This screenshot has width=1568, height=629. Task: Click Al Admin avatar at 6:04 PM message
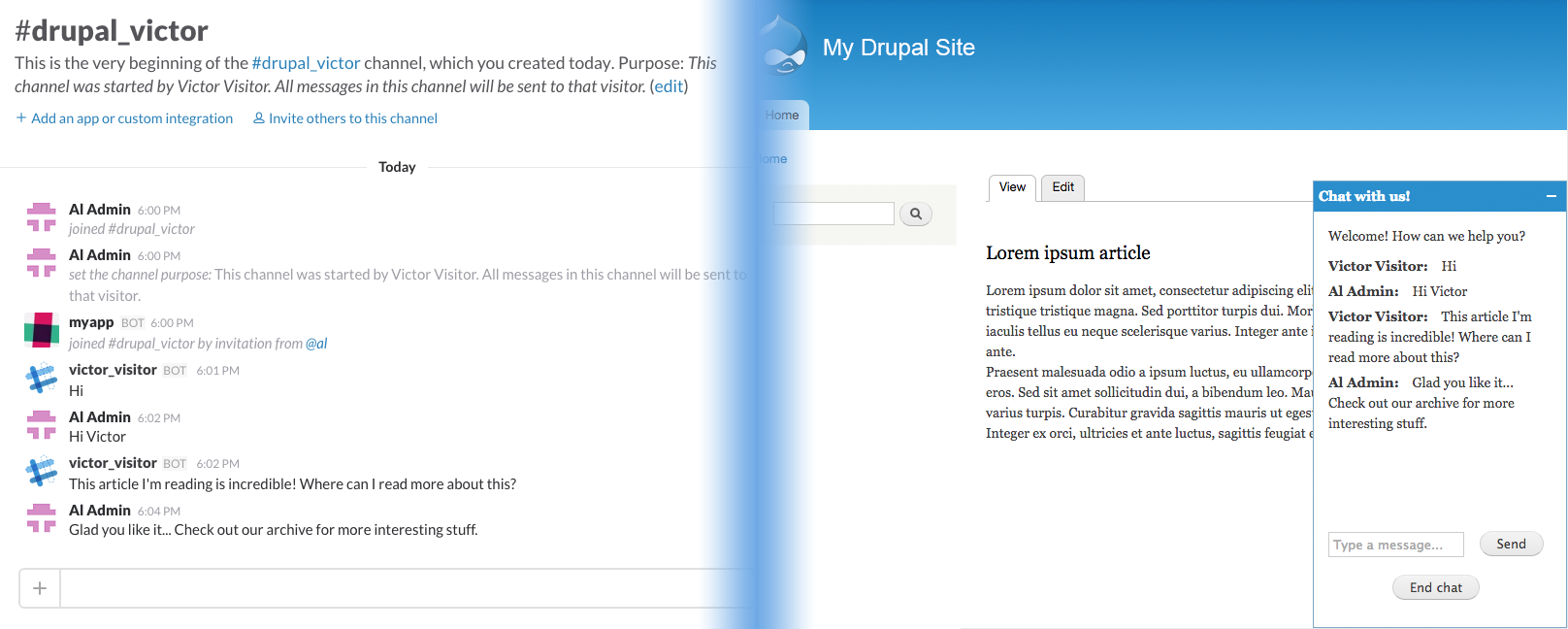(x=41, y=518)
